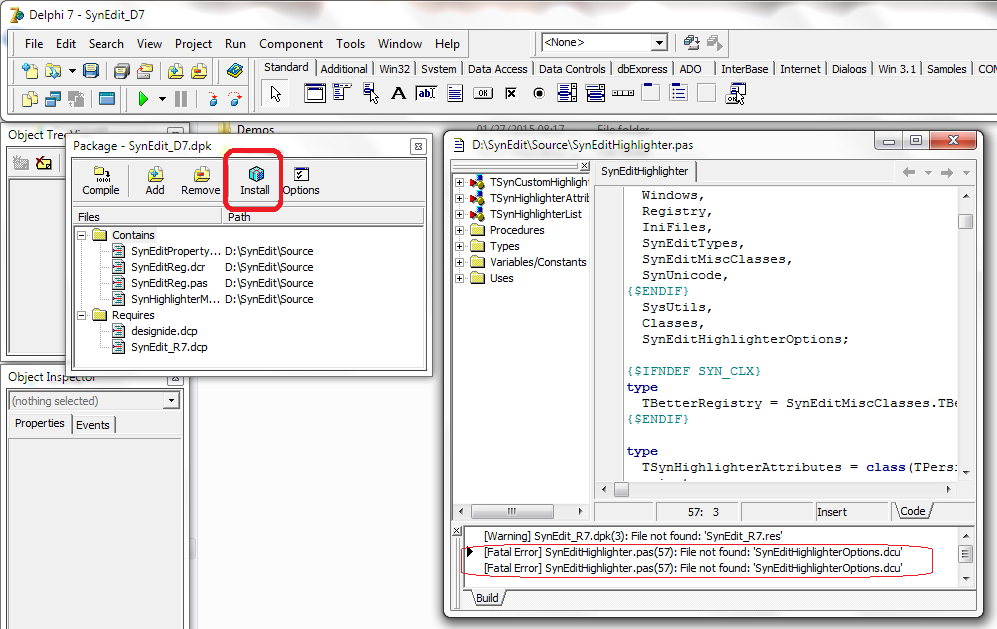Switch to the Events tab in Object Inspector
The height and width of the screenshot is (629, 997).
coord(93,425)
